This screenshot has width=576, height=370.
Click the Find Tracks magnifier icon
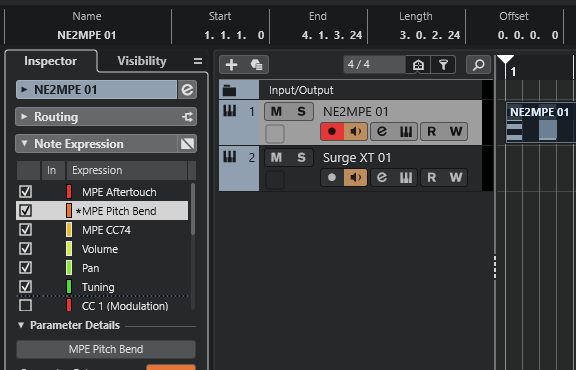tap(478, 65)
